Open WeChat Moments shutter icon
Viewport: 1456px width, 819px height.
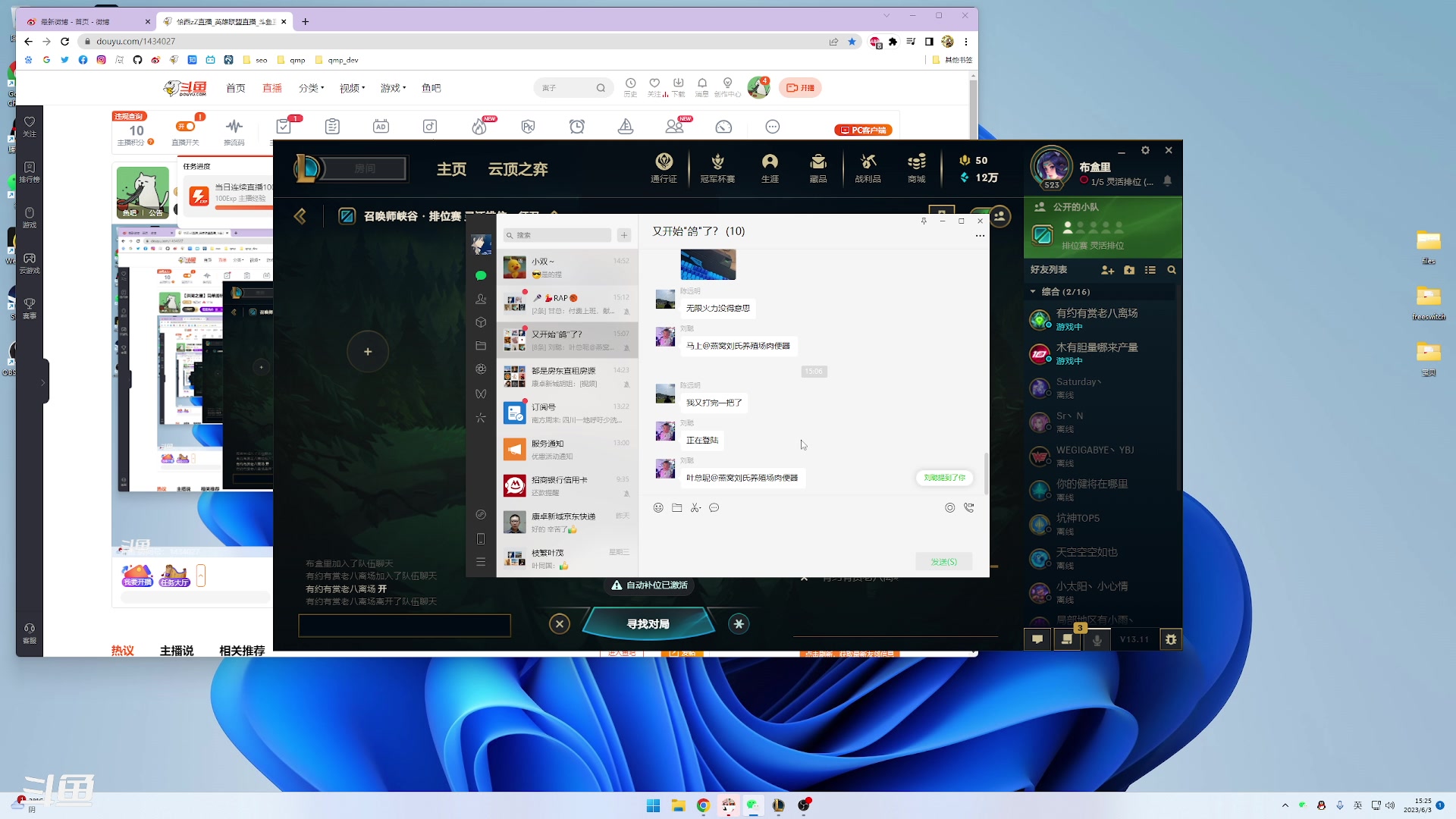click(481, 369)
